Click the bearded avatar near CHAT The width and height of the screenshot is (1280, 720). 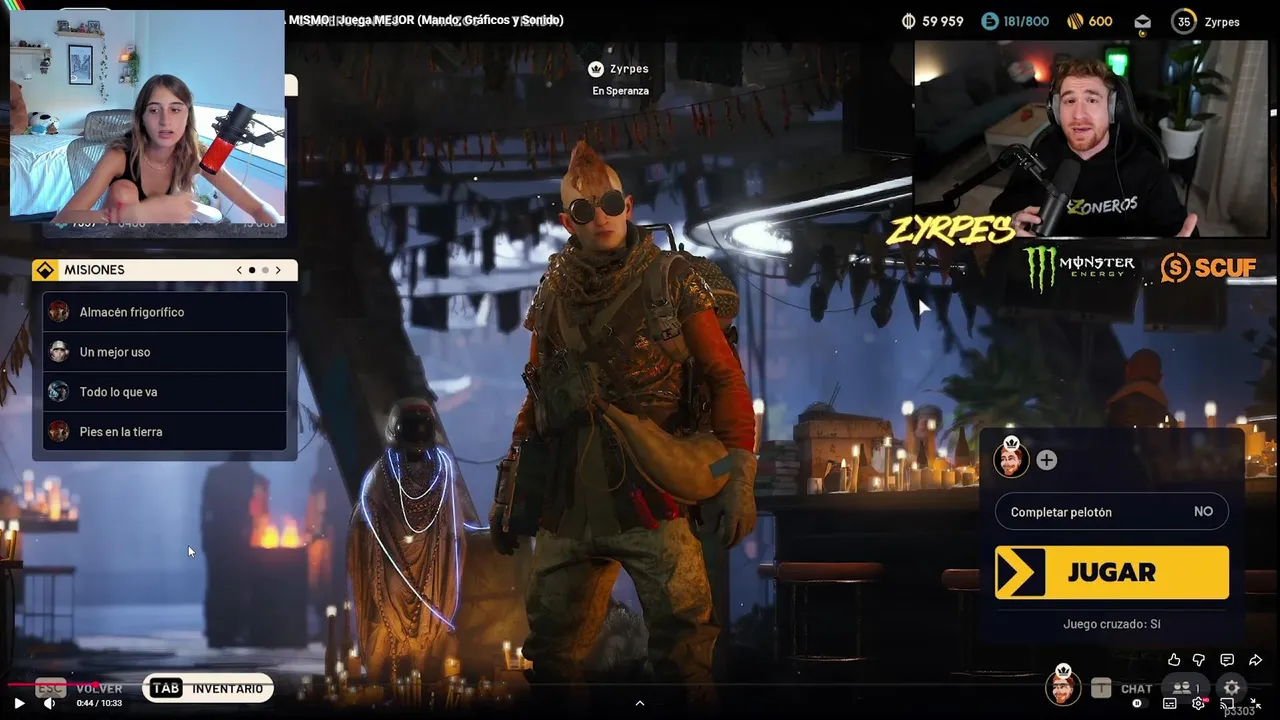point(1063,686)
